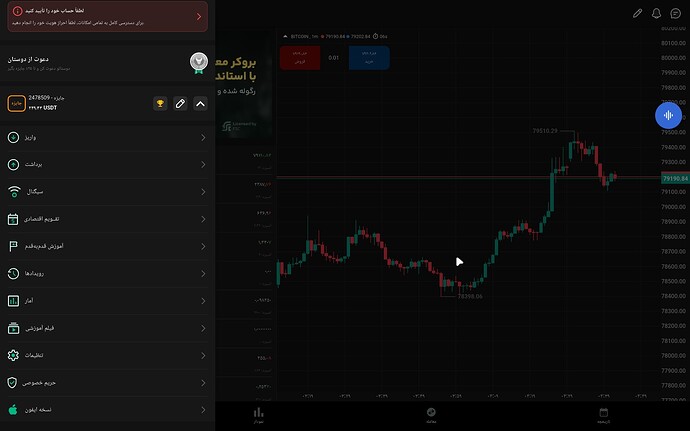Click the chevron on the tutorial video row
This screenshot has height=431, width=690.
pyautogui.click(x=203, y=328)
